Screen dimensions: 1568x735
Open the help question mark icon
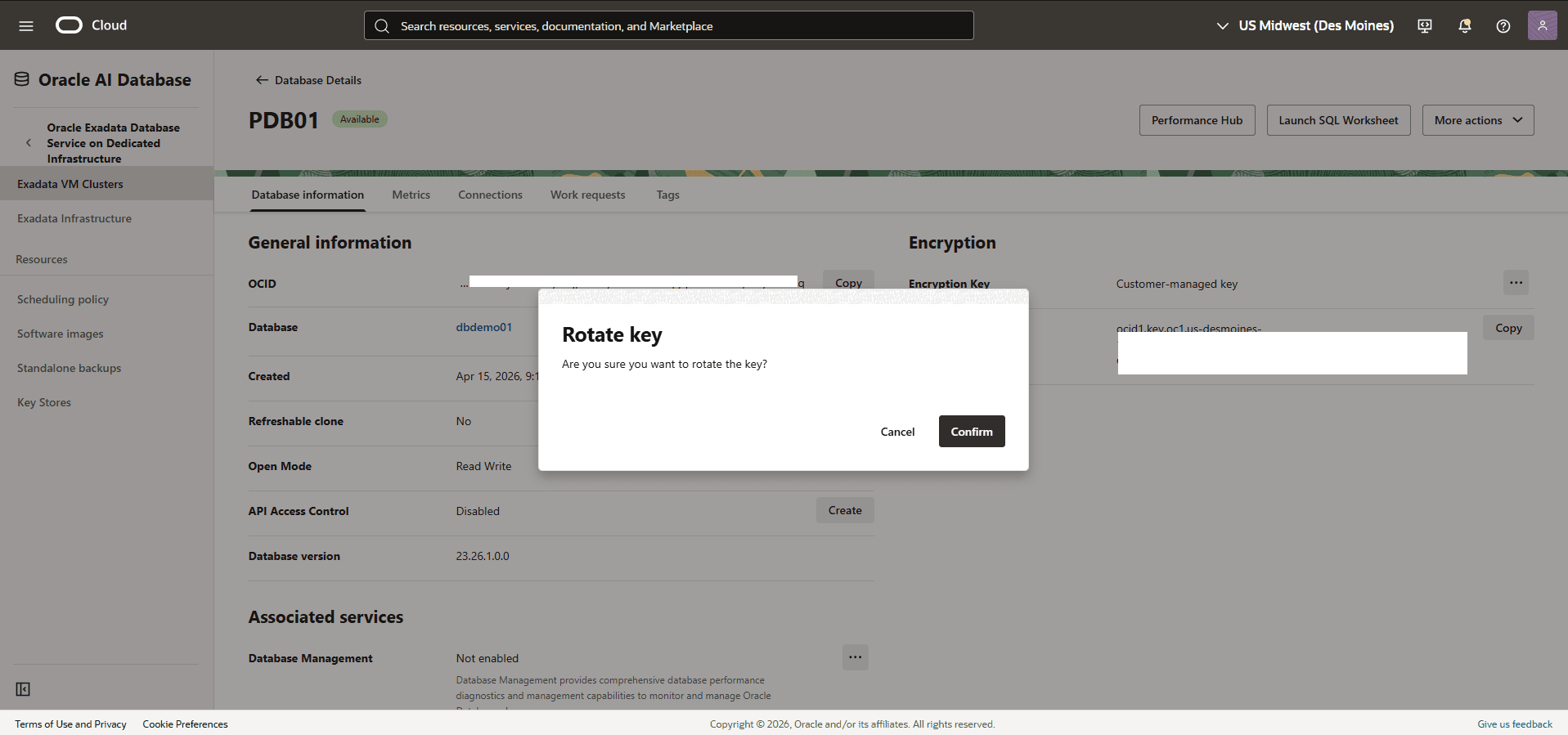1503,25
